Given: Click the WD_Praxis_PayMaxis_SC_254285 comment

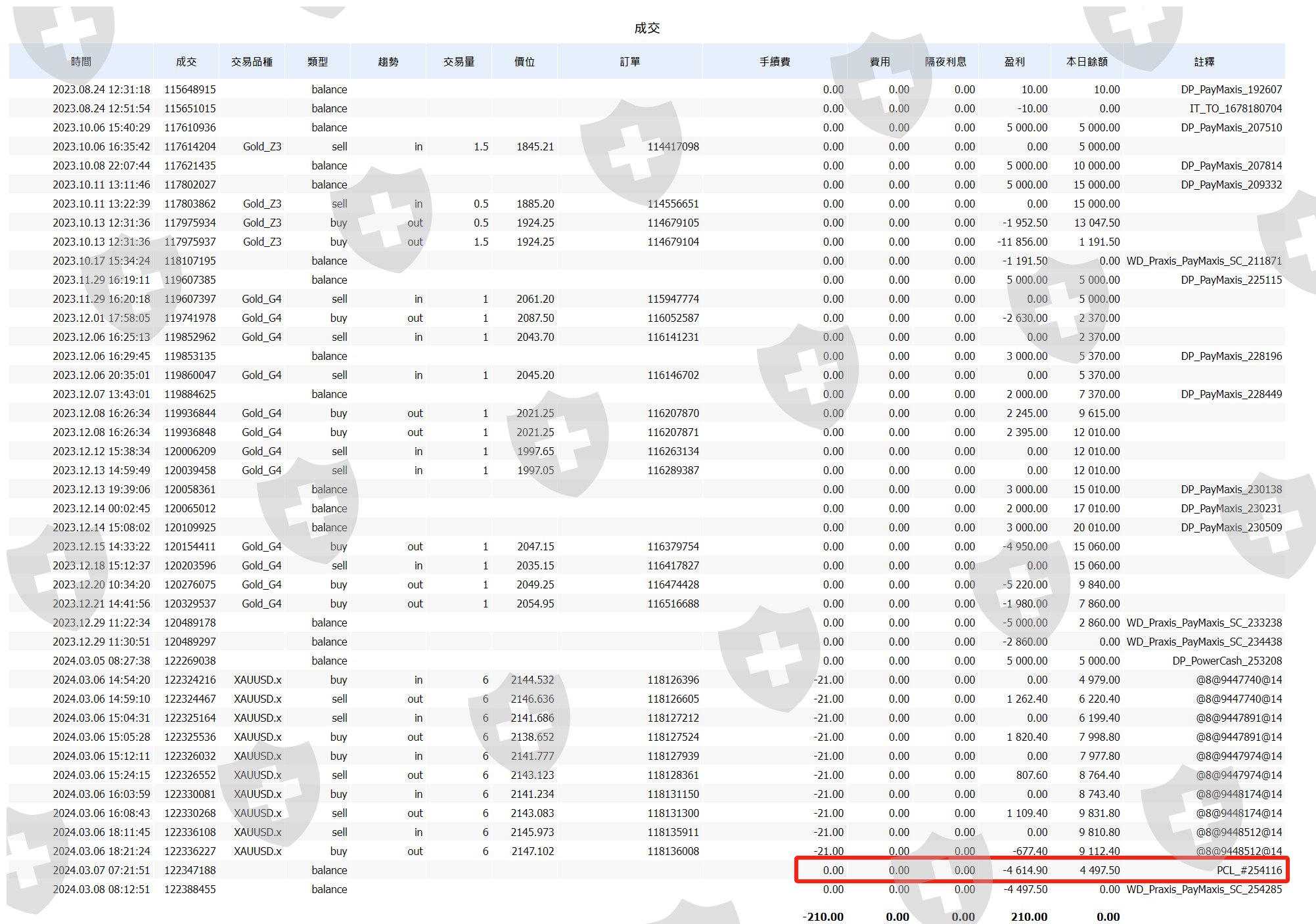Looking at the screenshot, I should (x=1204, y=889).
